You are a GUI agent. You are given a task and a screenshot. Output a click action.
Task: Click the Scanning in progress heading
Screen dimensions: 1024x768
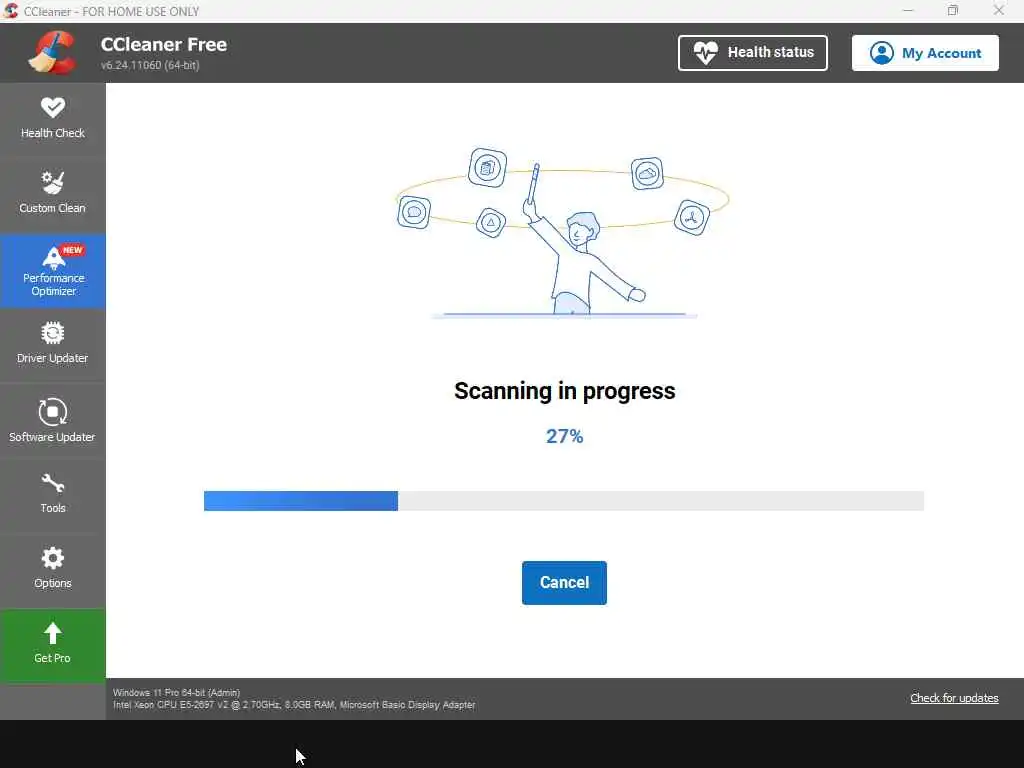564,391
